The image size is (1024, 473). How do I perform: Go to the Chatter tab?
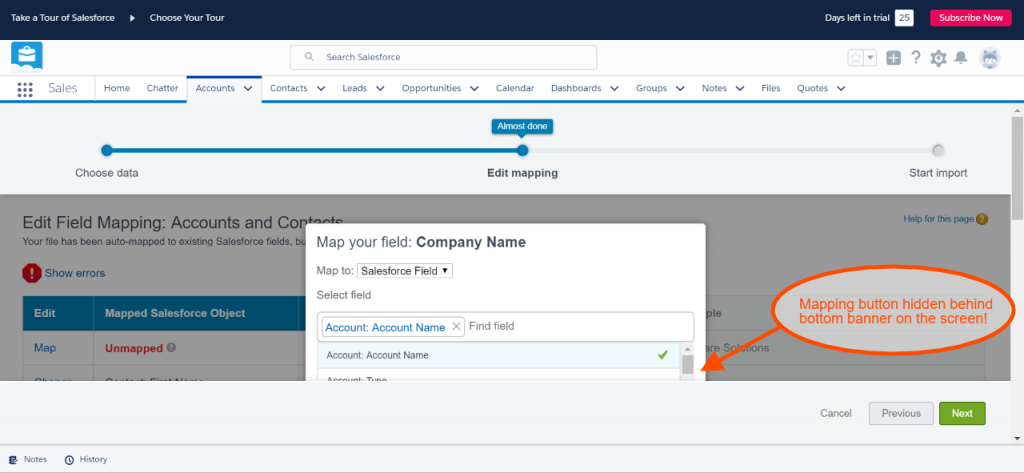[163, 88]
